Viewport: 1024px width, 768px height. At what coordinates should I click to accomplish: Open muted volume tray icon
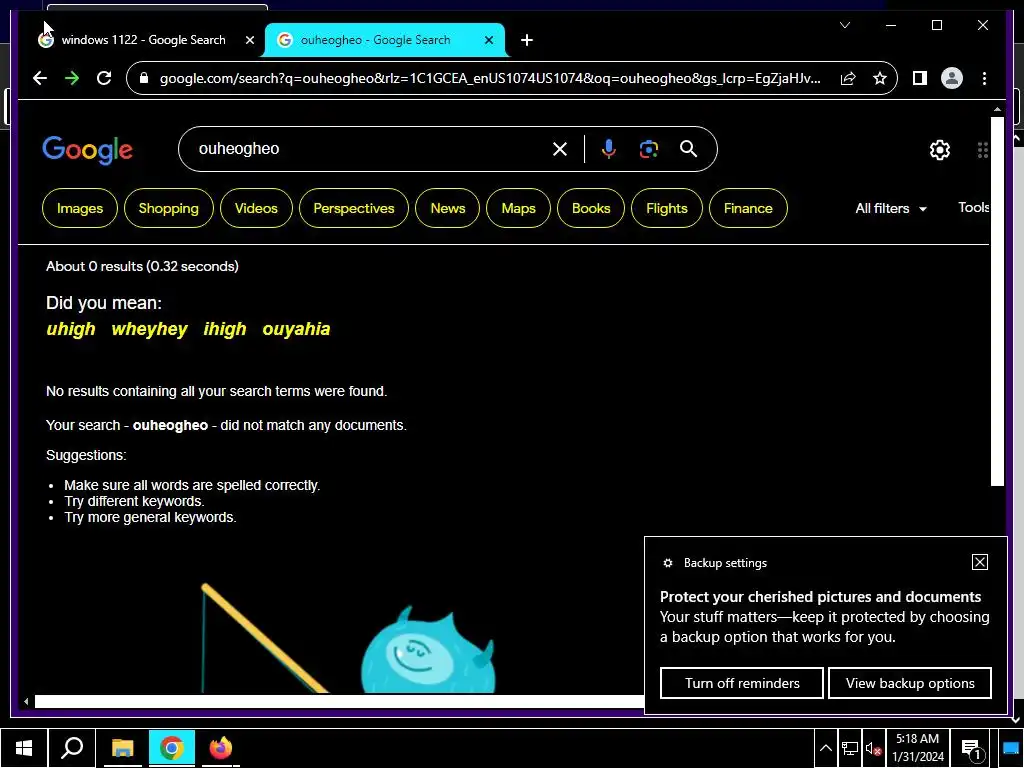pos(873,748)
